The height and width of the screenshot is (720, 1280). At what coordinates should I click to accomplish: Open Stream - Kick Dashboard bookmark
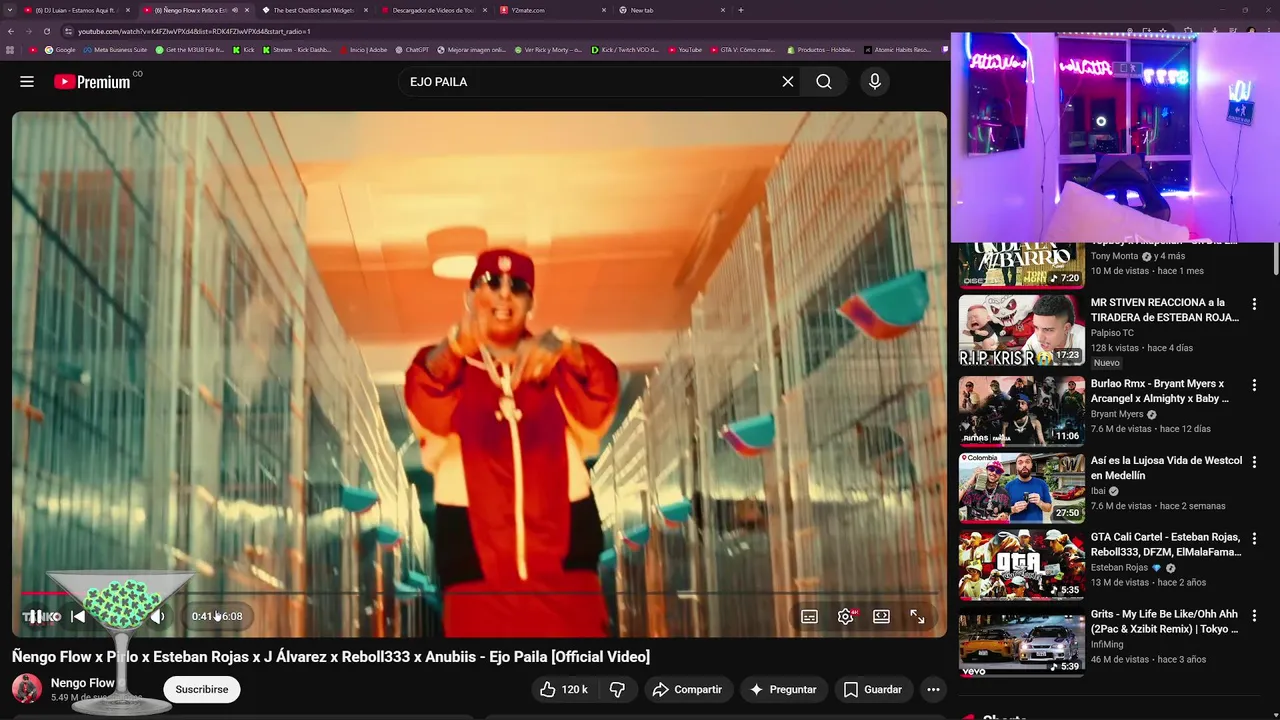(297, 50)
